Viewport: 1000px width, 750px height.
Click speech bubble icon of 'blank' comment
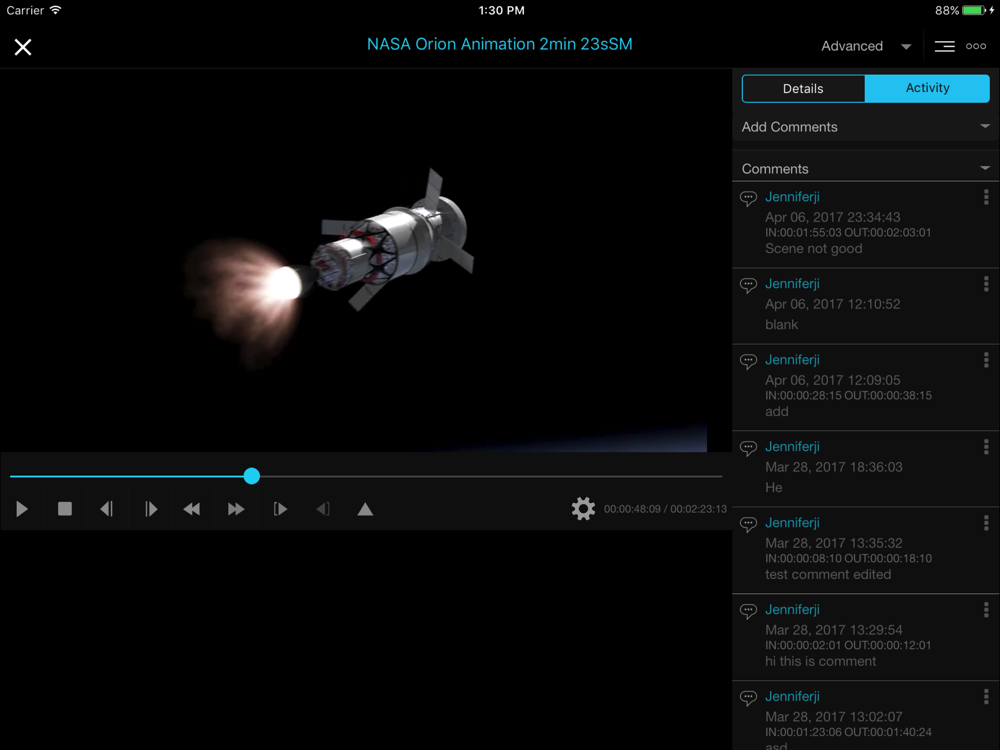click(x=748, y=284)
